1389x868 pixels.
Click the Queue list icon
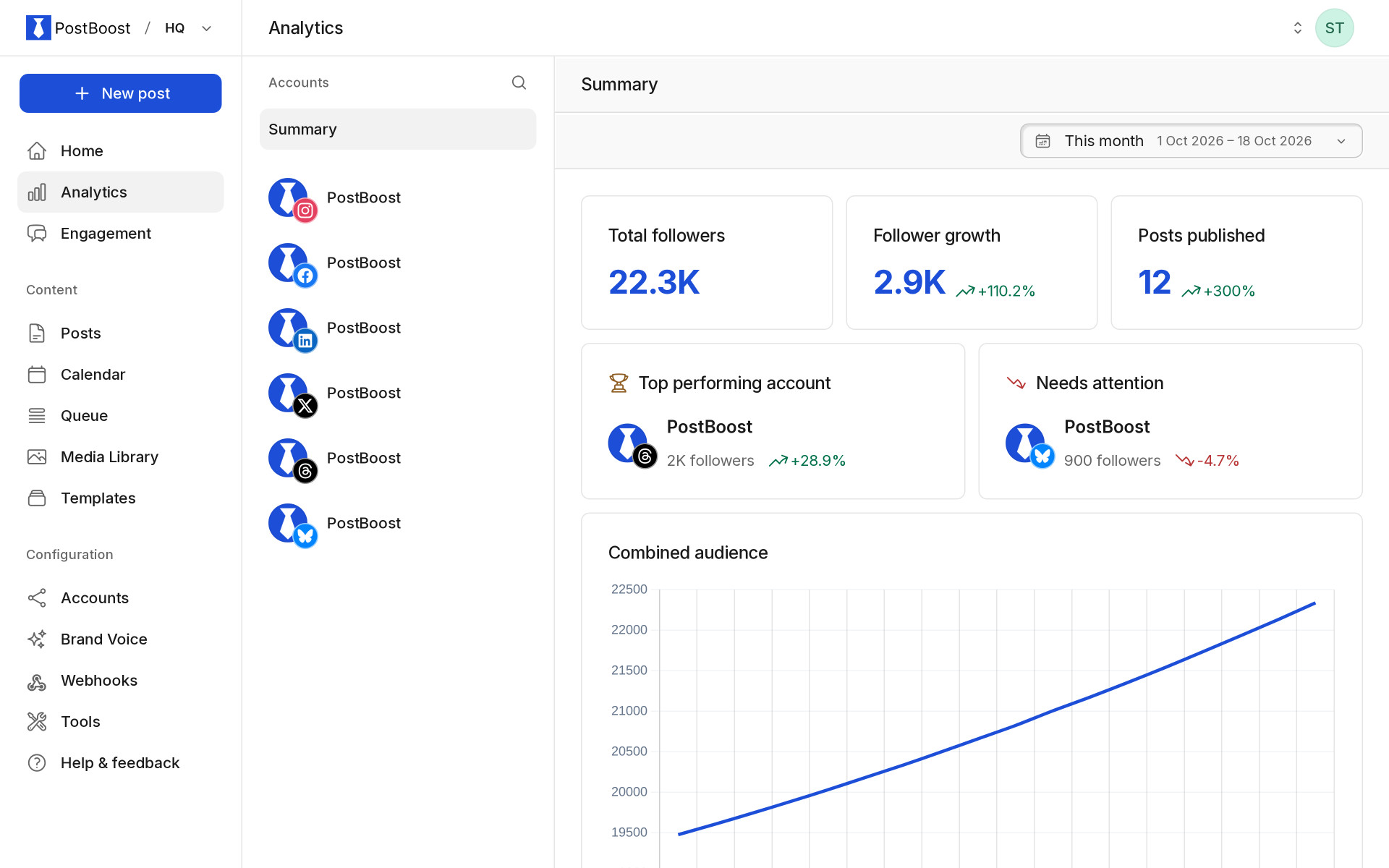pos(37,415)
